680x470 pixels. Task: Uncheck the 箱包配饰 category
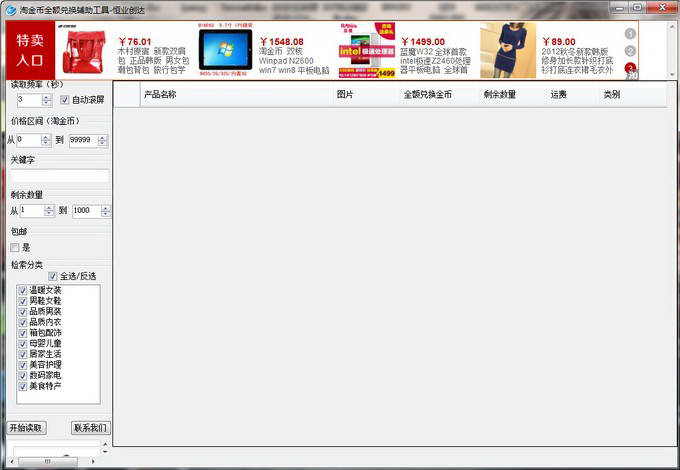[x=23, y=333]
